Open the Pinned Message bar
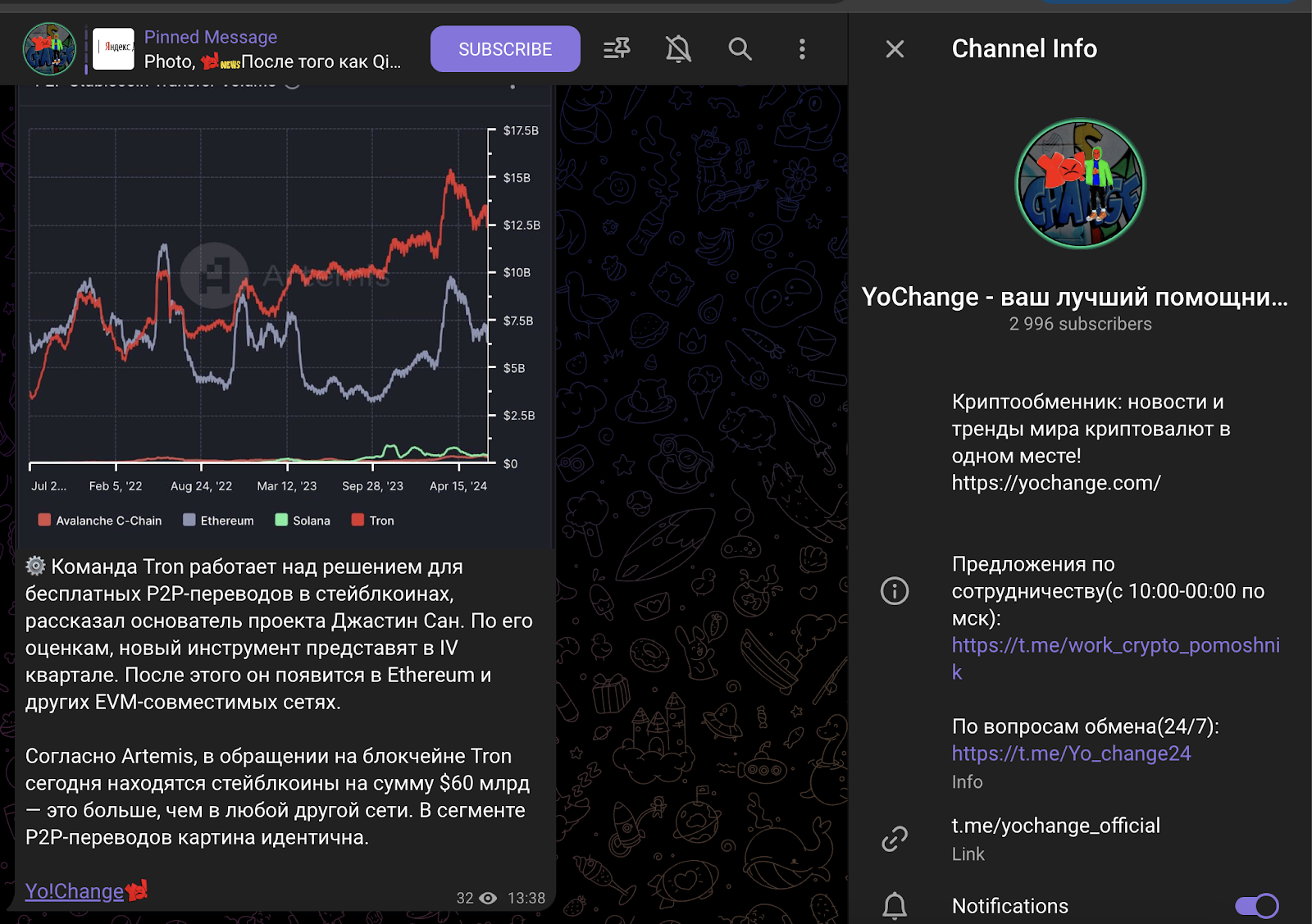Screen dimensions: 1312x924 pos(246,49)
